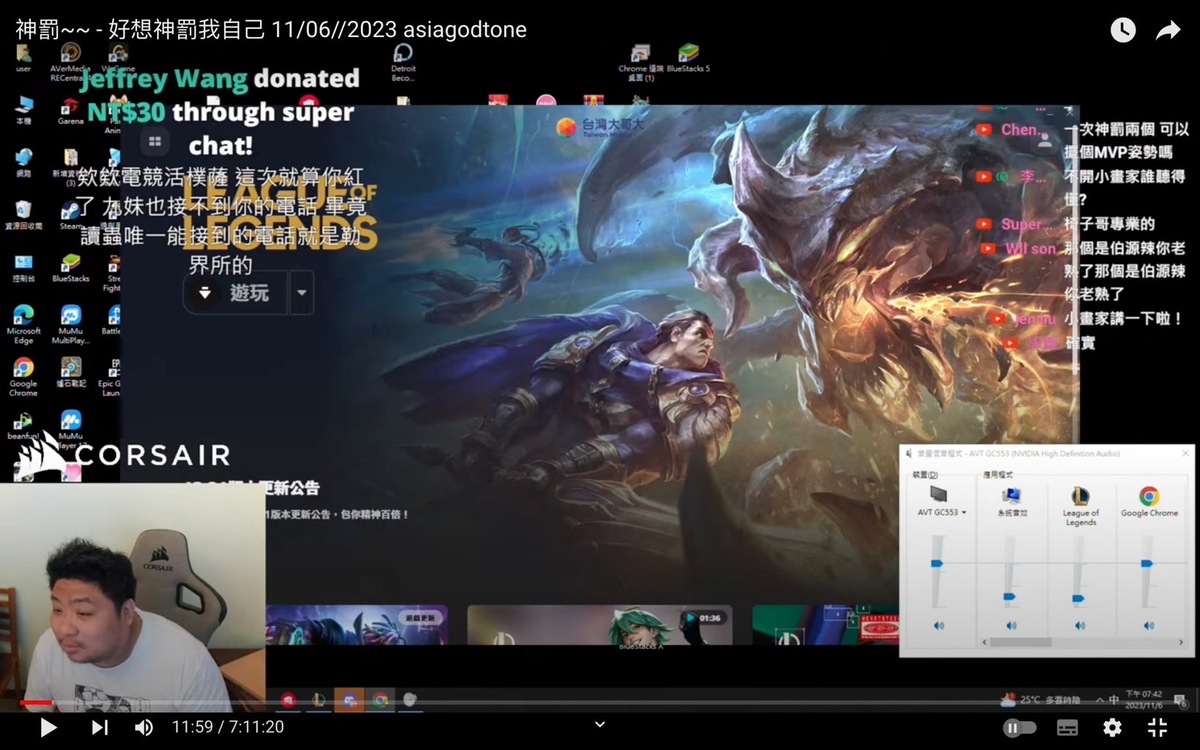Click the Chrome icon in the Windows taskbar
Screen dimensions: 1200x750
tap(380, 700)
